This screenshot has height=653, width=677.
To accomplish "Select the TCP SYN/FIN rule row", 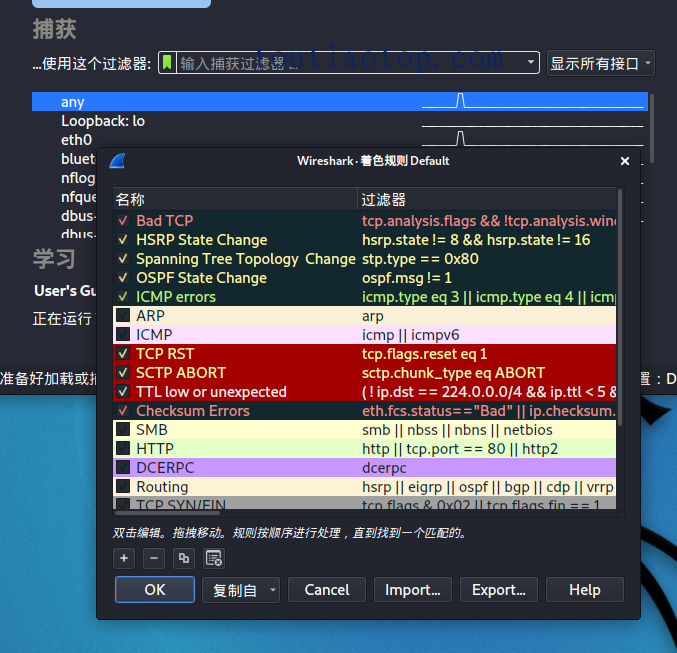I will [365, 503].
